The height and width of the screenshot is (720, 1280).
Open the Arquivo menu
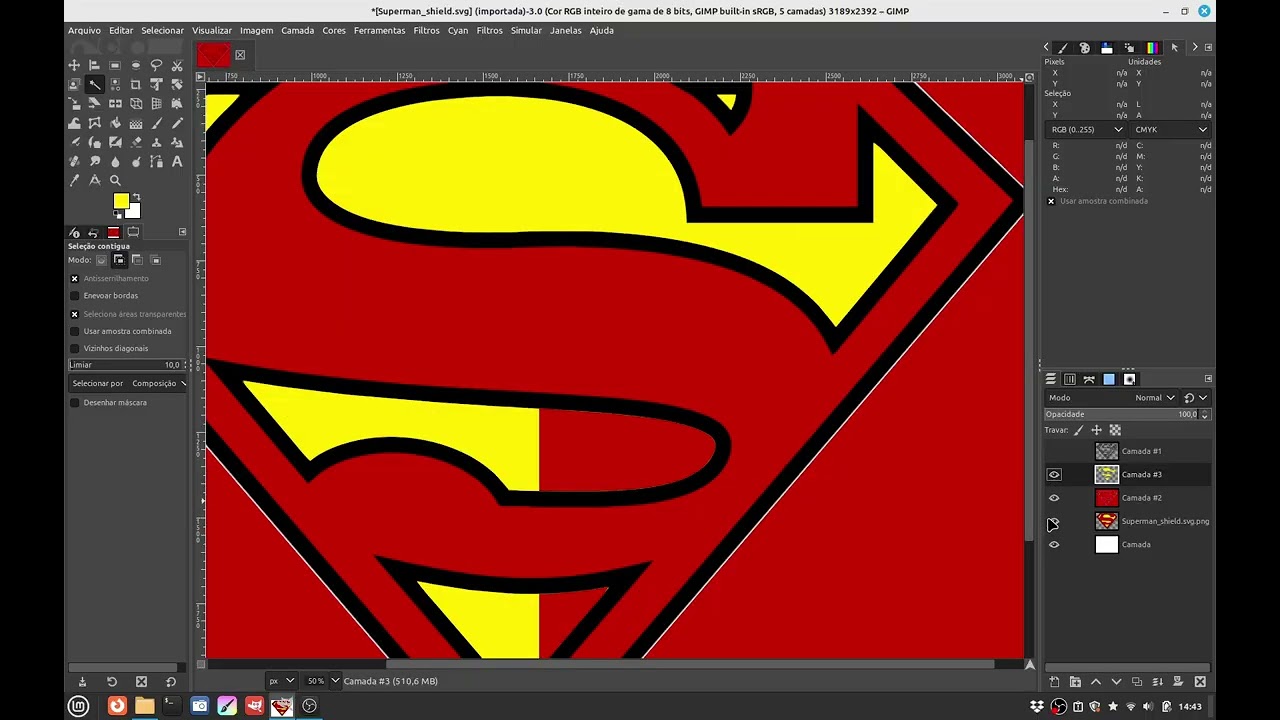[84, 30]
